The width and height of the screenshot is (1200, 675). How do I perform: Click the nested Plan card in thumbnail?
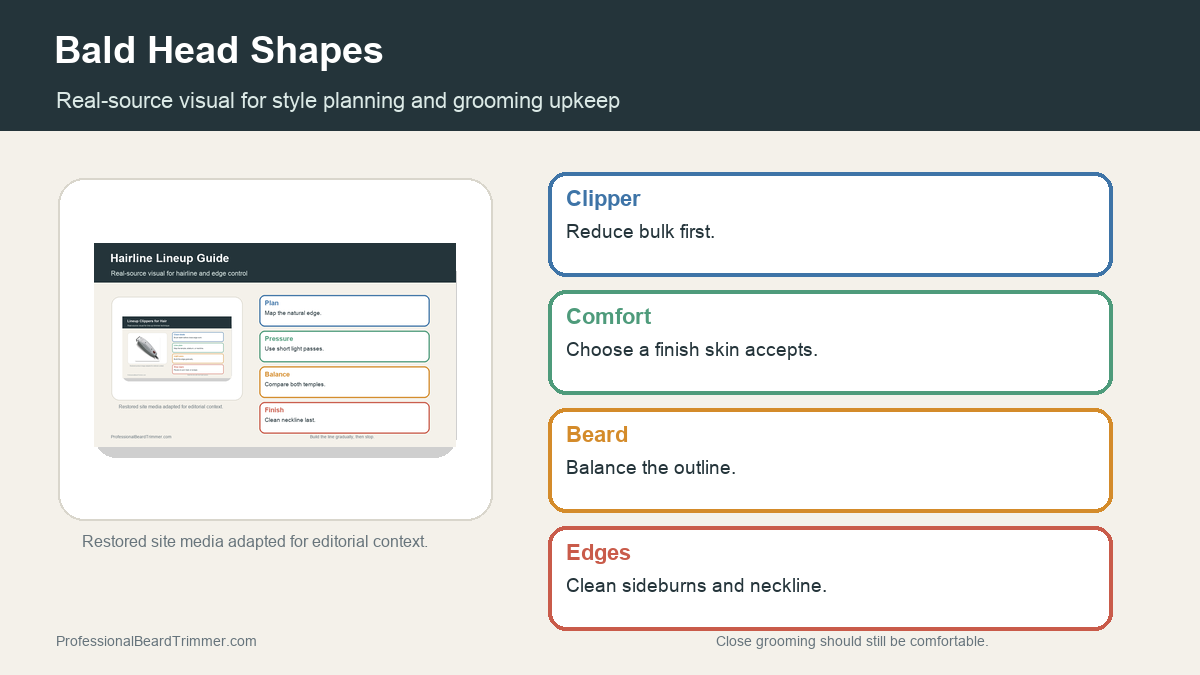(344, 311)
